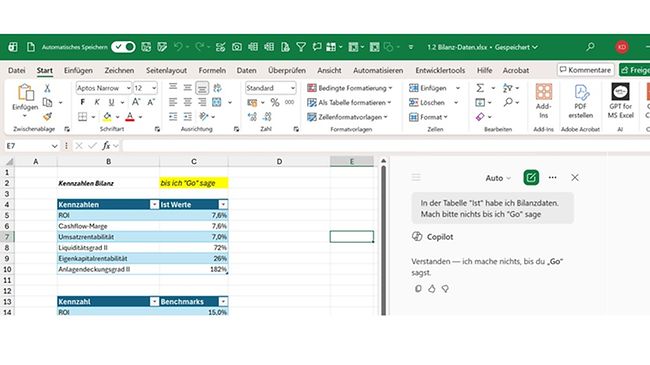Click the name box showing E7
The width and height of the screenshot is (650, 365).
tap(32, 146)
